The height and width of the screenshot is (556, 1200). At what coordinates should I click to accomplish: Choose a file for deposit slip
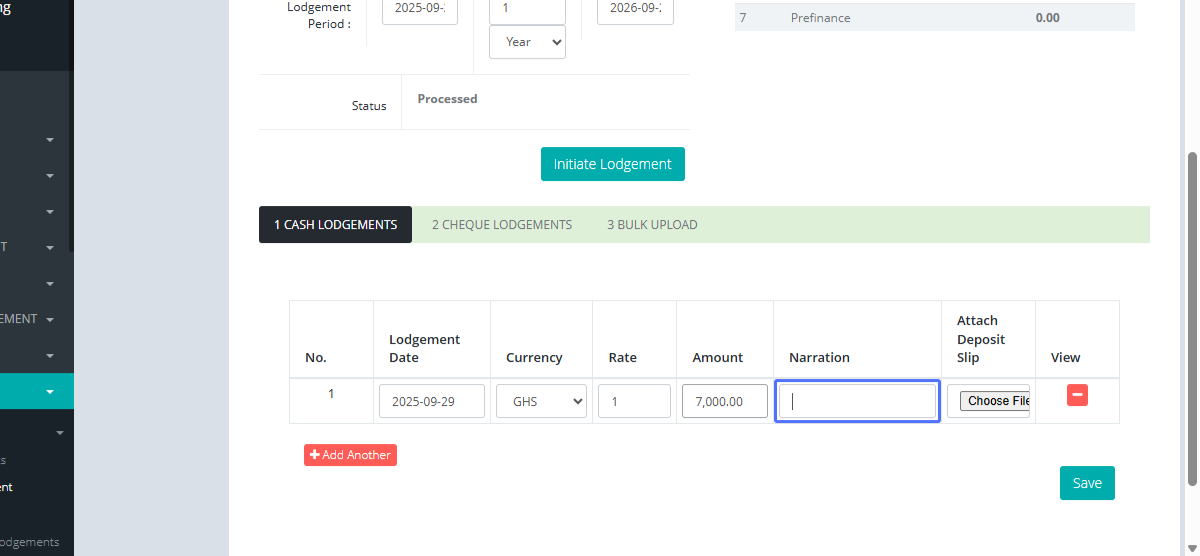pyautogui.click(x=993, y=401)
